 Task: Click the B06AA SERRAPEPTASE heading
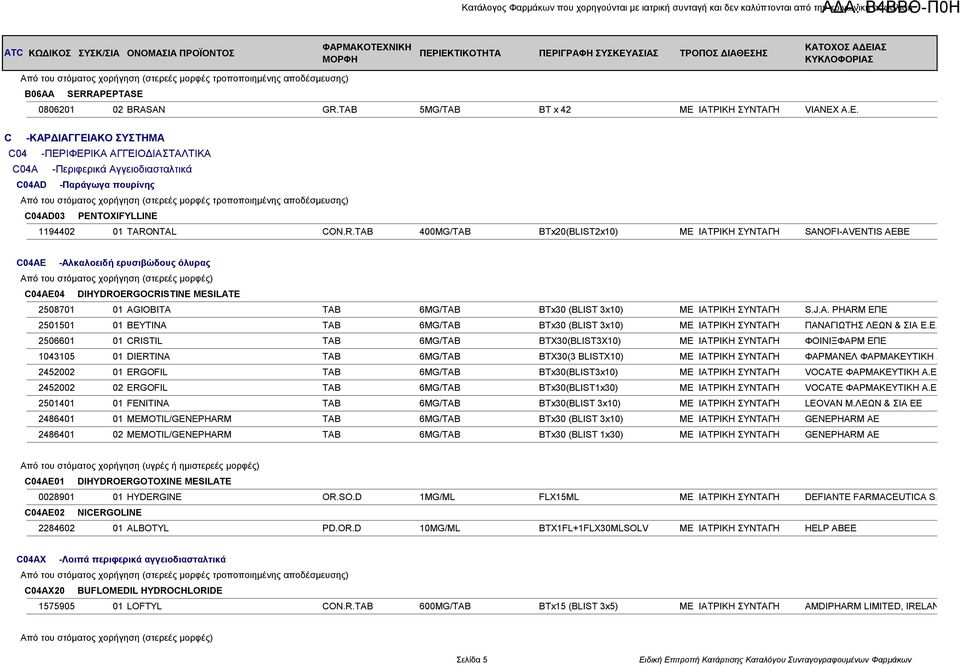(x=83, y=94)
